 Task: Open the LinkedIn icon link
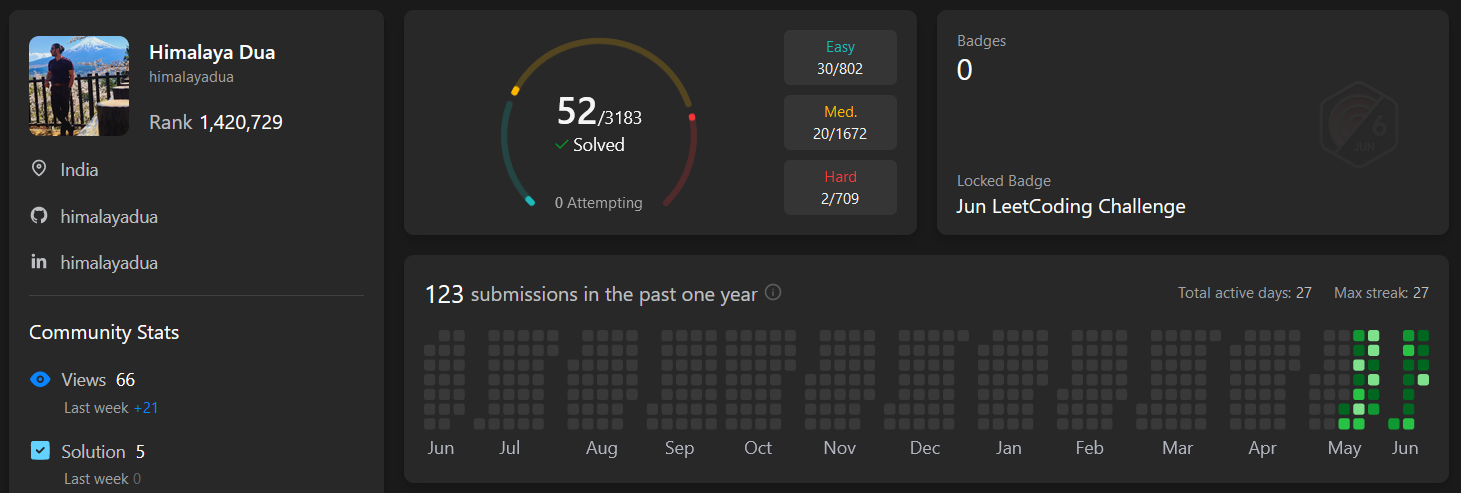tap(39, 262)
